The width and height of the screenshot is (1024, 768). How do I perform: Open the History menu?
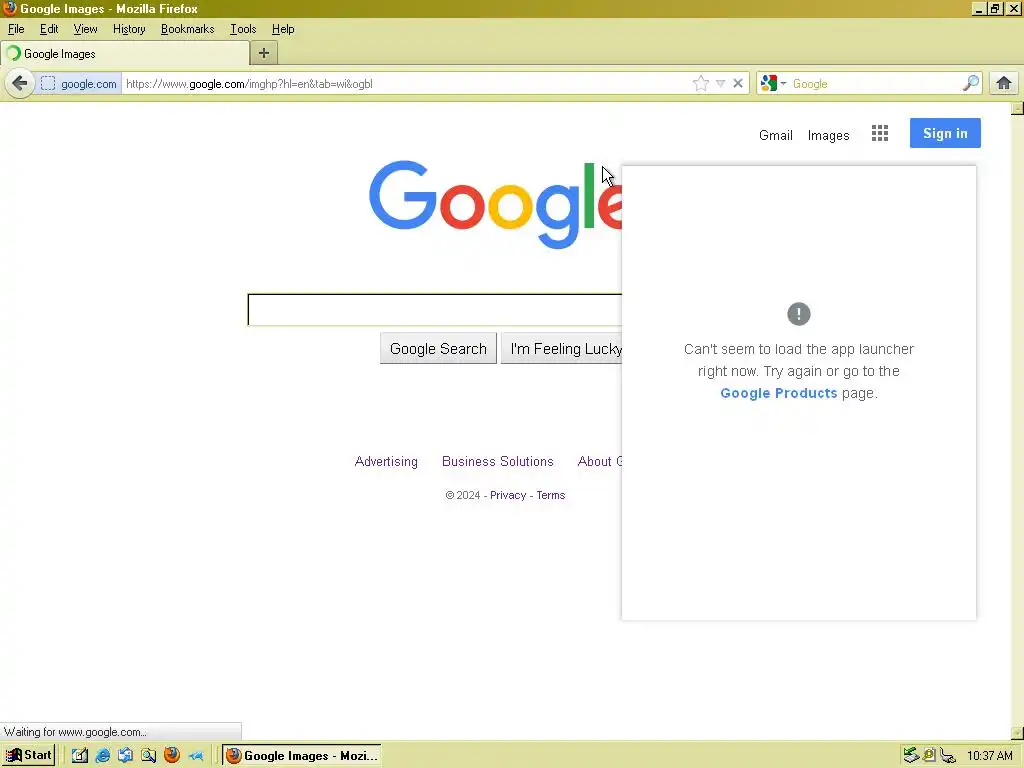129,29
